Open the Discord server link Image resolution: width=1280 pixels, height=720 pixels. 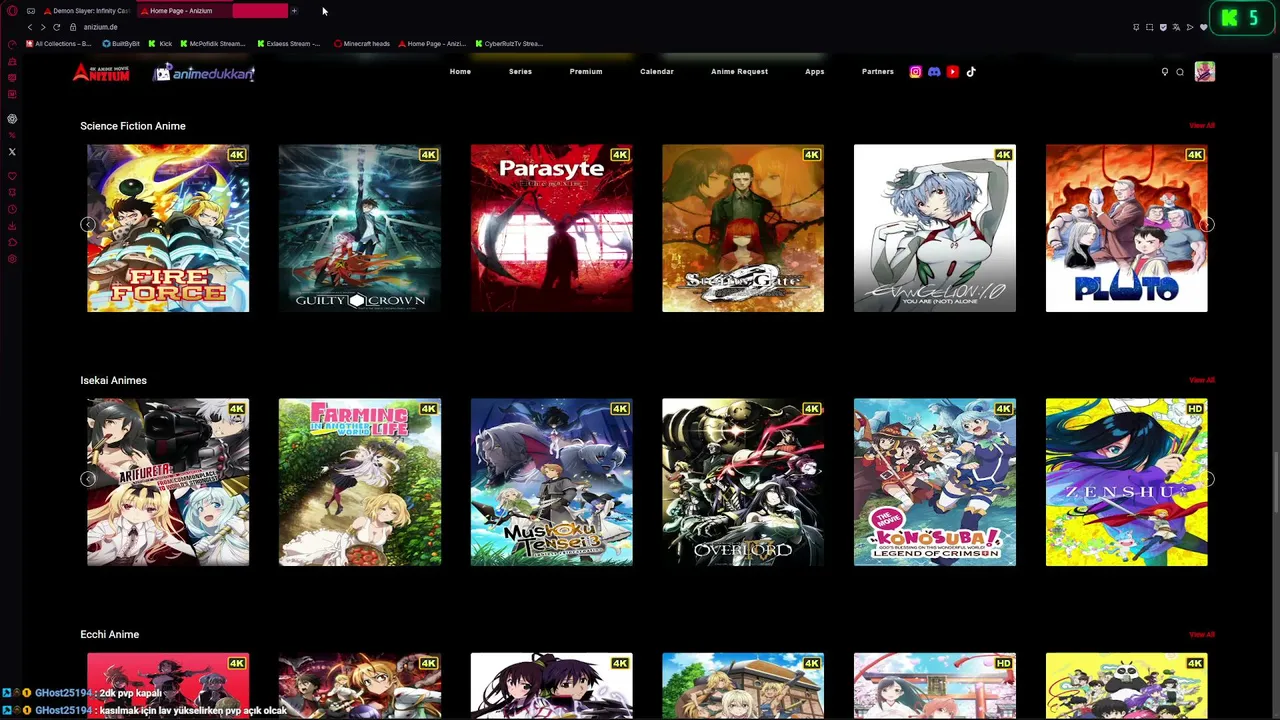tap(934, 72)
